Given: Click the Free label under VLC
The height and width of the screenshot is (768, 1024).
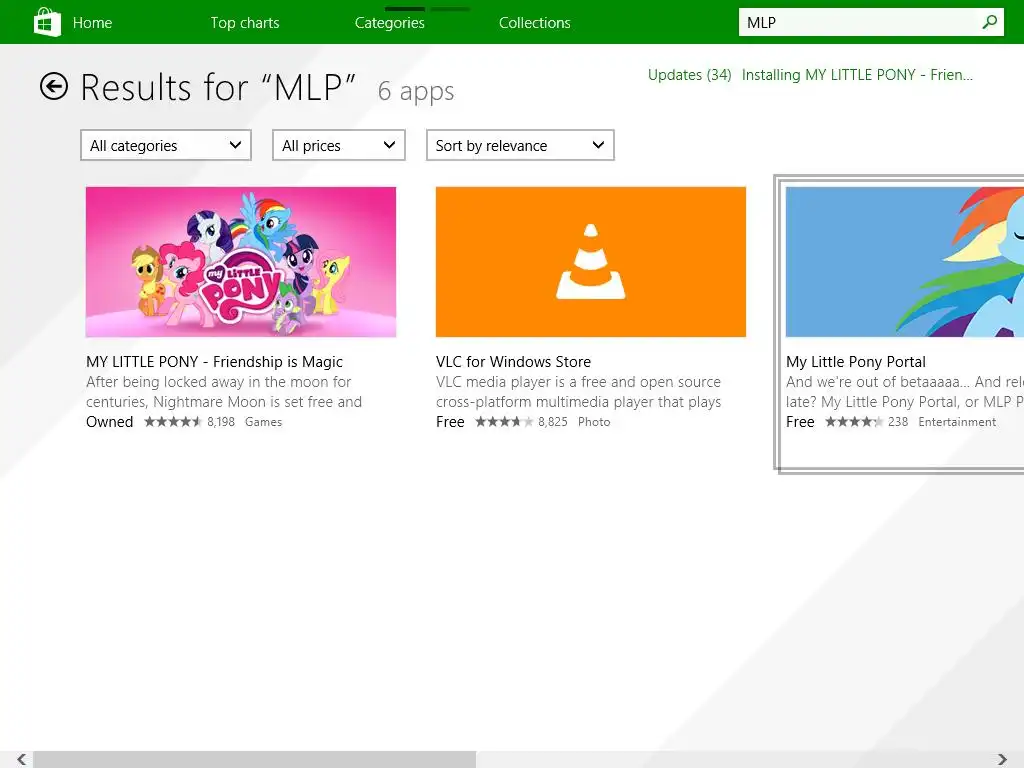Looking at the screenshot, I should (x=450, y=422).
